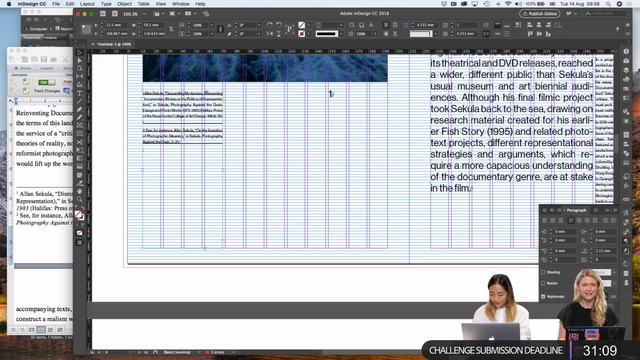
Task: Click the Fill and Stroke indicator in toolbox
Action: pyautogui.click(x=80, y=215)
